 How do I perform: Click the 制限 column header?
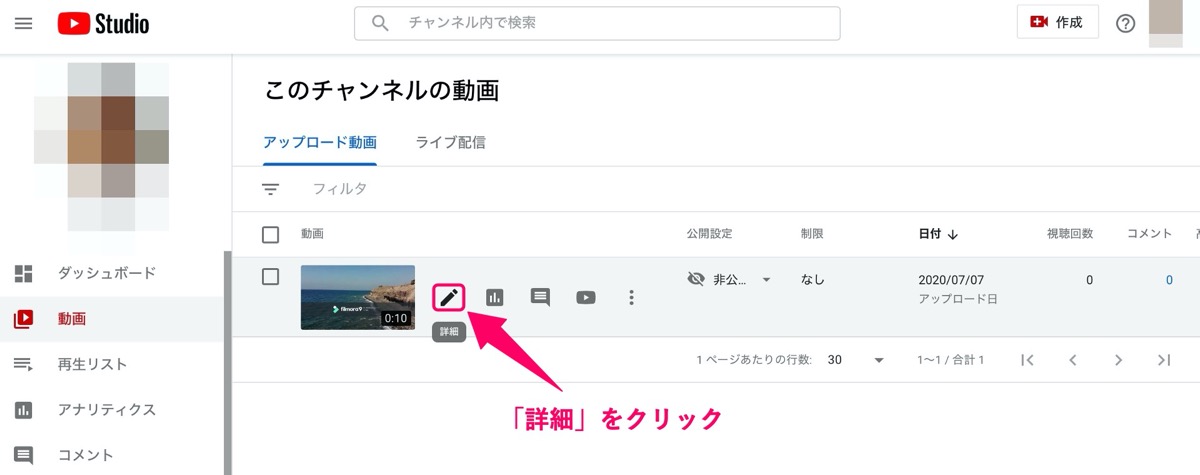(812, 234)
